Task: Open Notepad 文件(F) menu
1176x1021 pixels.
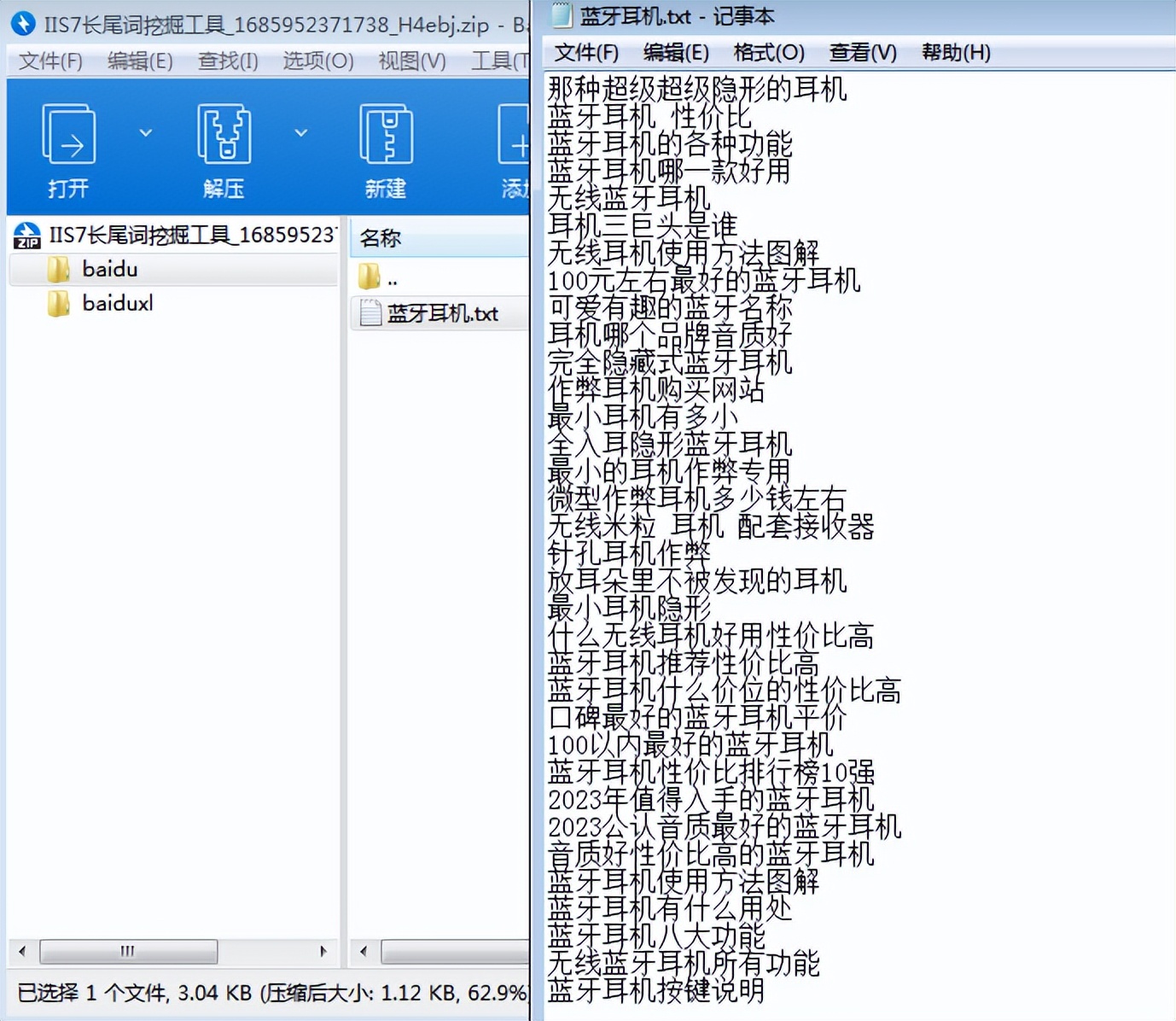Action: (587, 53)
